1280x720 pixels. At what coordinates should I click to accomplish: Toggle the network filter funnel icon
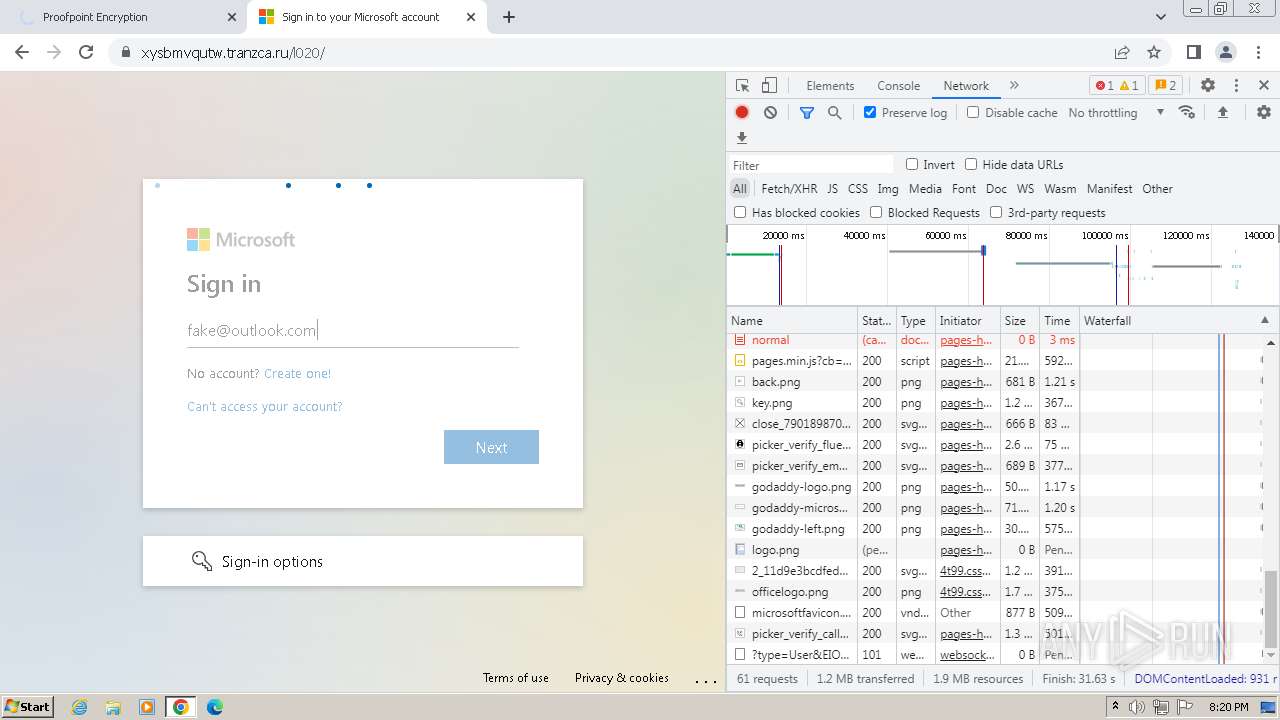coord(807,113)
